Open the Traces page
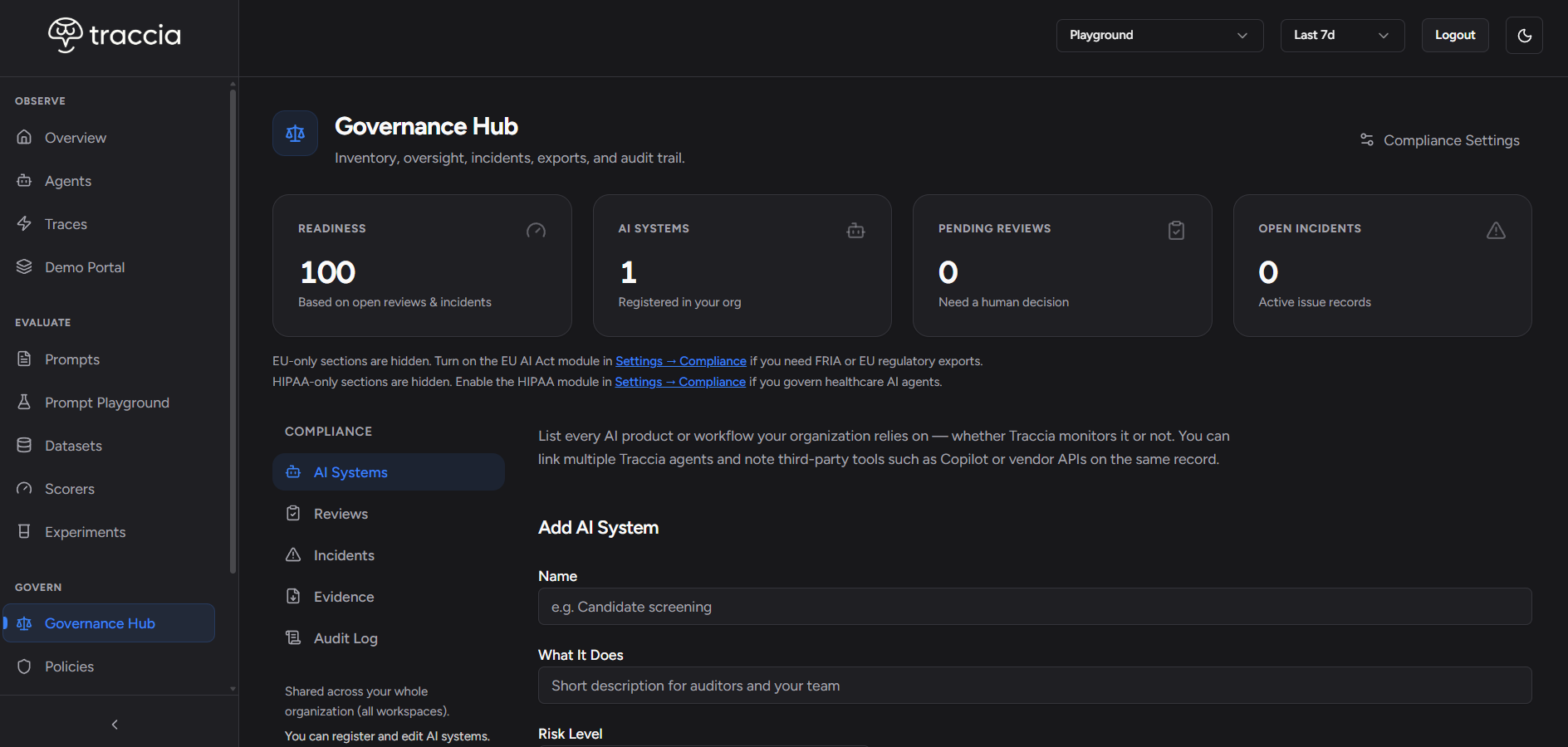This screenshot has height=747, width=1568. pyautogui.click(x=66, y=223)
